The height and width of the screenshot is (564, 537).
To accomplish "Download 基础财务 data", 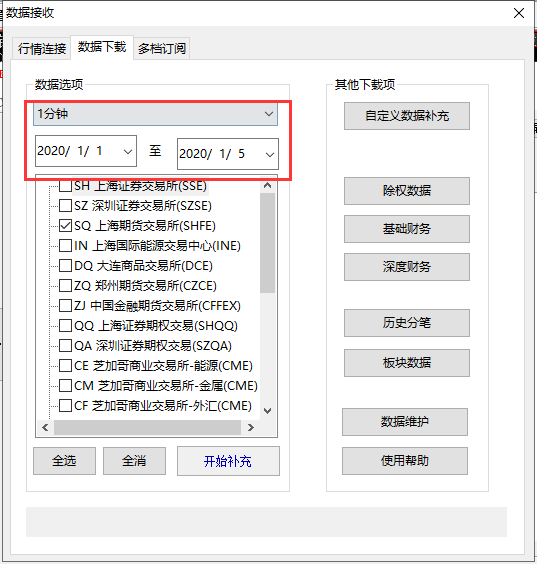I will [407, 229].
